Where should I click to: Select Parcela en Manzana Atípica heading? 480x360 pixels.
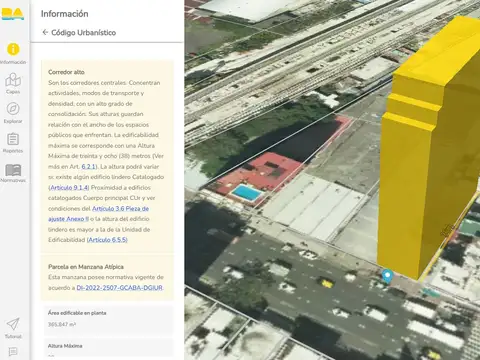(x=86, y=267)
